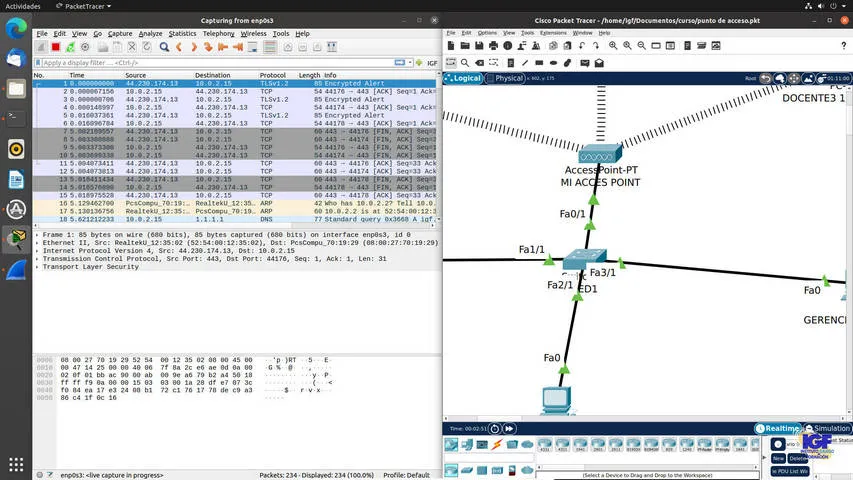Zoom in on Packet Tracer workspace
Screen dimensions: 853x480
pyautogui.click(x=613, y=46)
